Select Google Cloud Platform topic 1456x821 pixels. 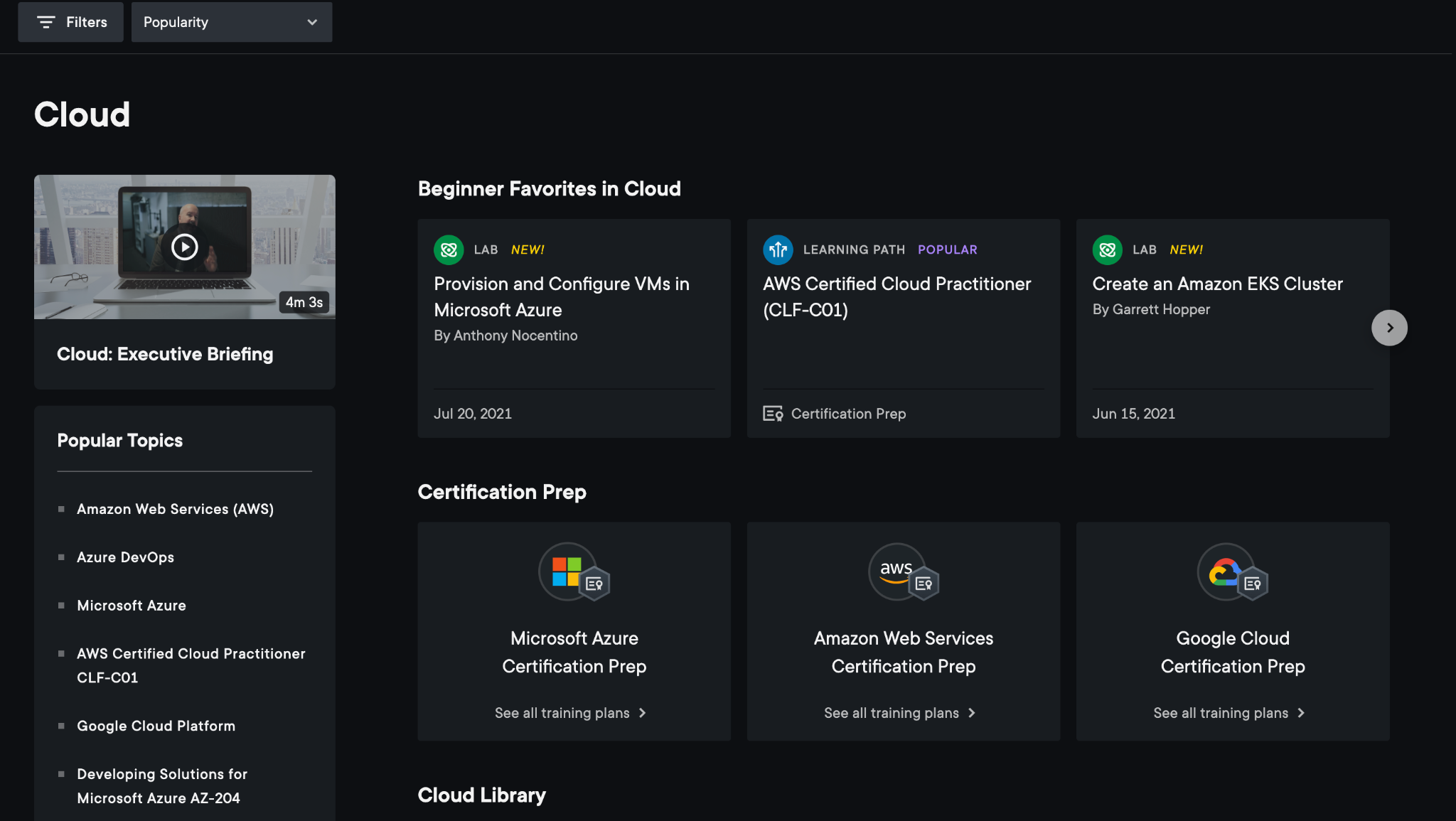coord(156,726)
